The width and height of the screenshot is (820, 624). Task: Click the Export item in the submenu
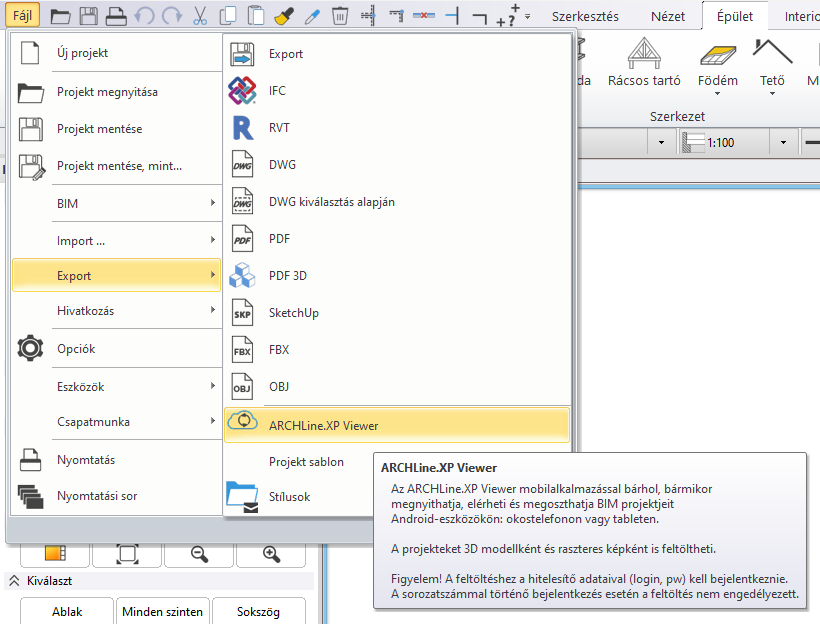click(397, 54)
